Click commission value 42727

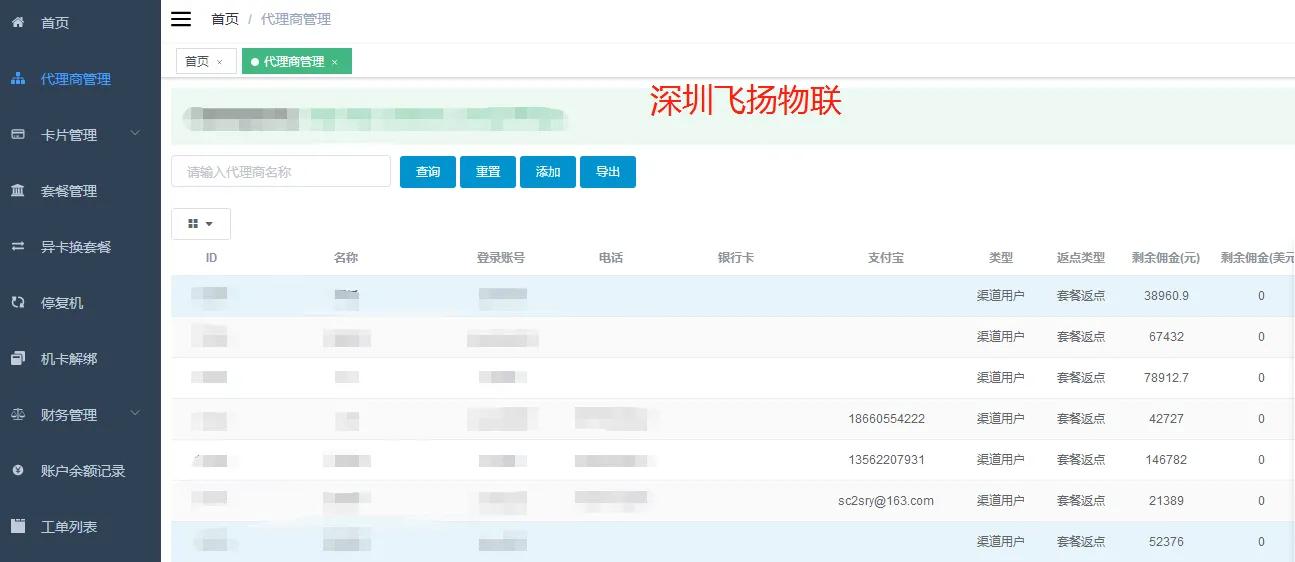coord(1166,419)
